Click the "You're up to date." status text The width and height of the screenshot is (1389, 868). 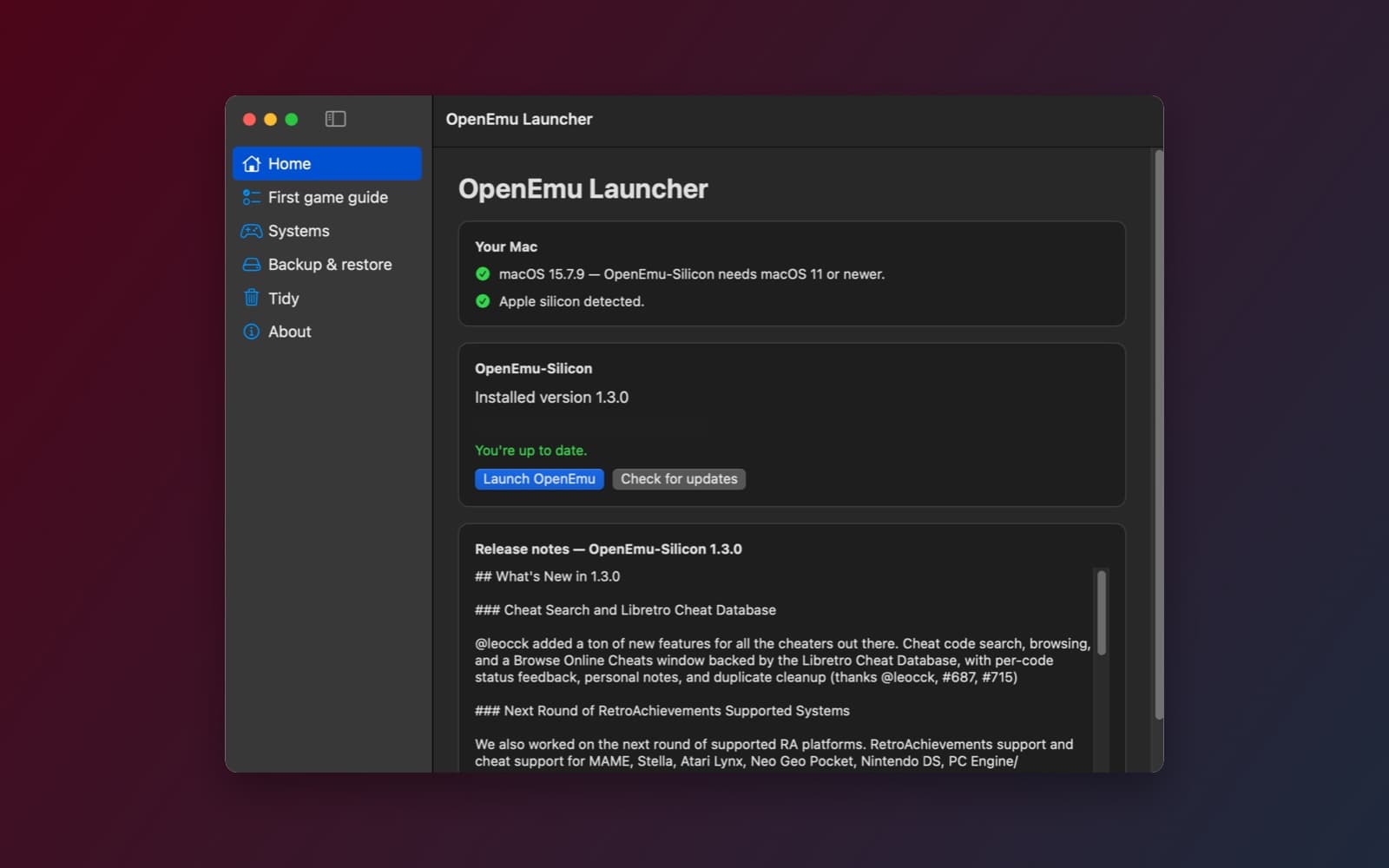pos(530,450)
